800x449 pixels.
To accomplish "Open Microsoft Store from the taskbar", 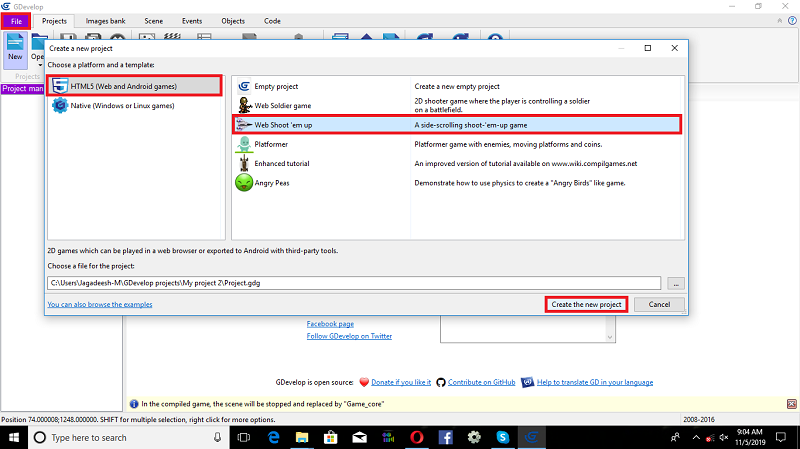I will [x=331, y=438].
